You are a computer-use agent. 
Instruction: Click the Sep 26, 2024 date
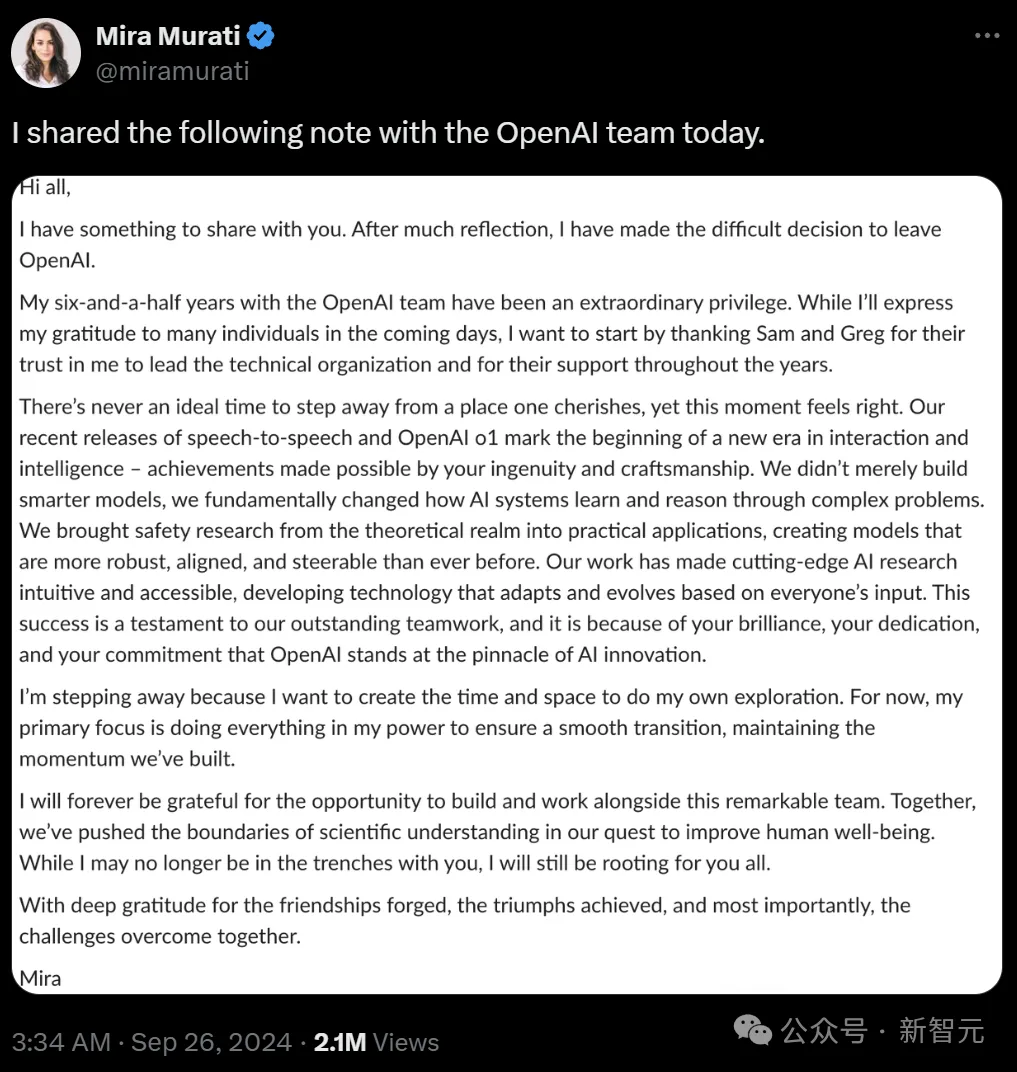point(211,1042)
